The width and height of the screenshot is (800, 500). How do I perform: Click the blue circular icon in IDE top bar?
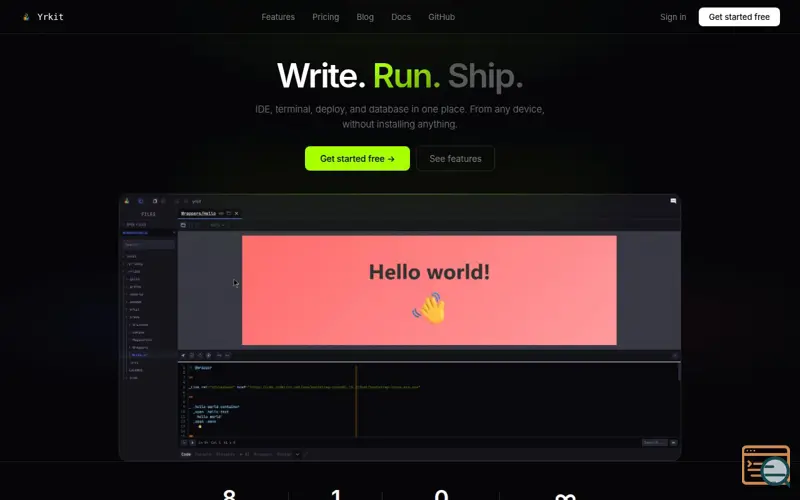[141, 201]
